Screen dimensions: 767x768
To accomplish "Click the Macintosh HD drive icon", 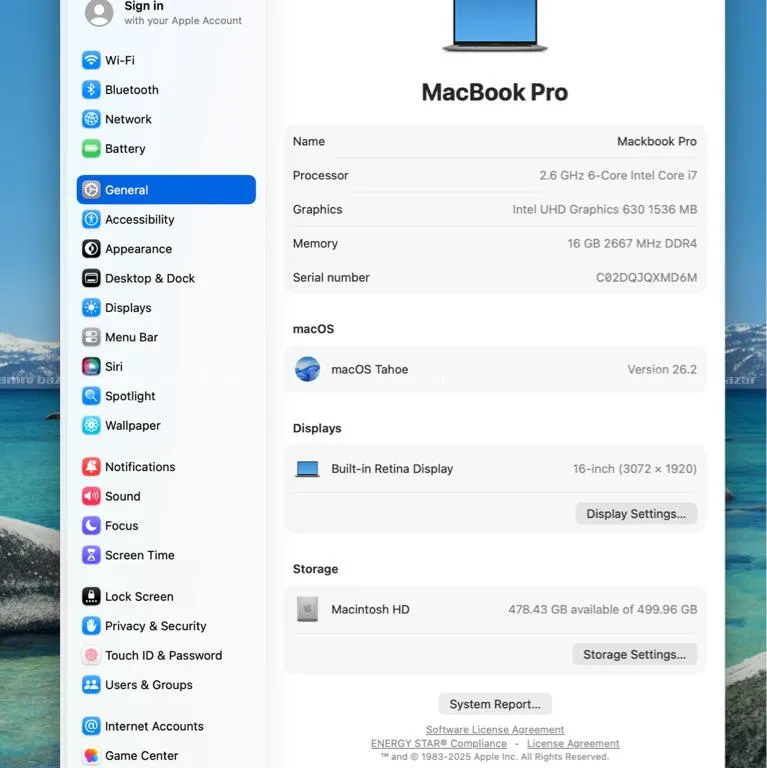I will point(308,609).
